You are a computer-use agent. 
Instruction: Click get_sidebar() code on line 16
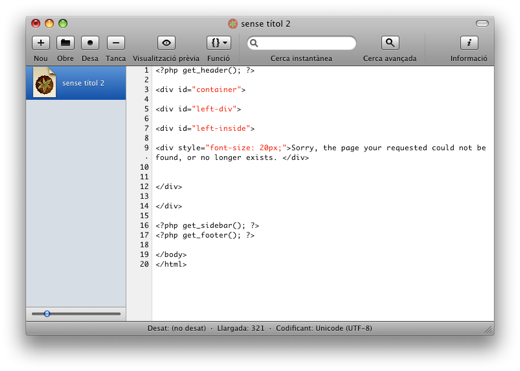coord(207,226)
